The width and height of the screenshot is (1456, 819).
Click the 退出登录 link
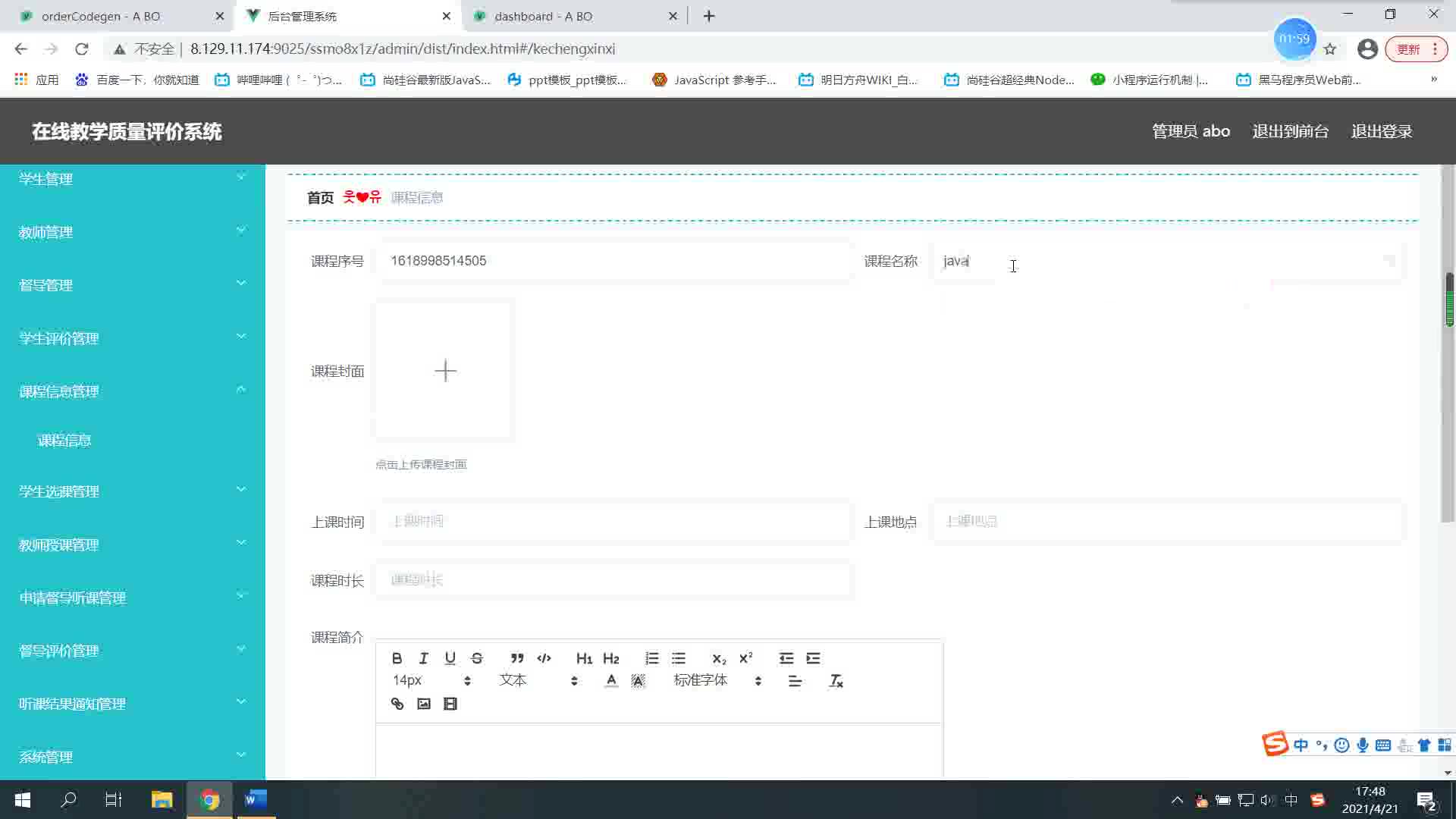1381,131
